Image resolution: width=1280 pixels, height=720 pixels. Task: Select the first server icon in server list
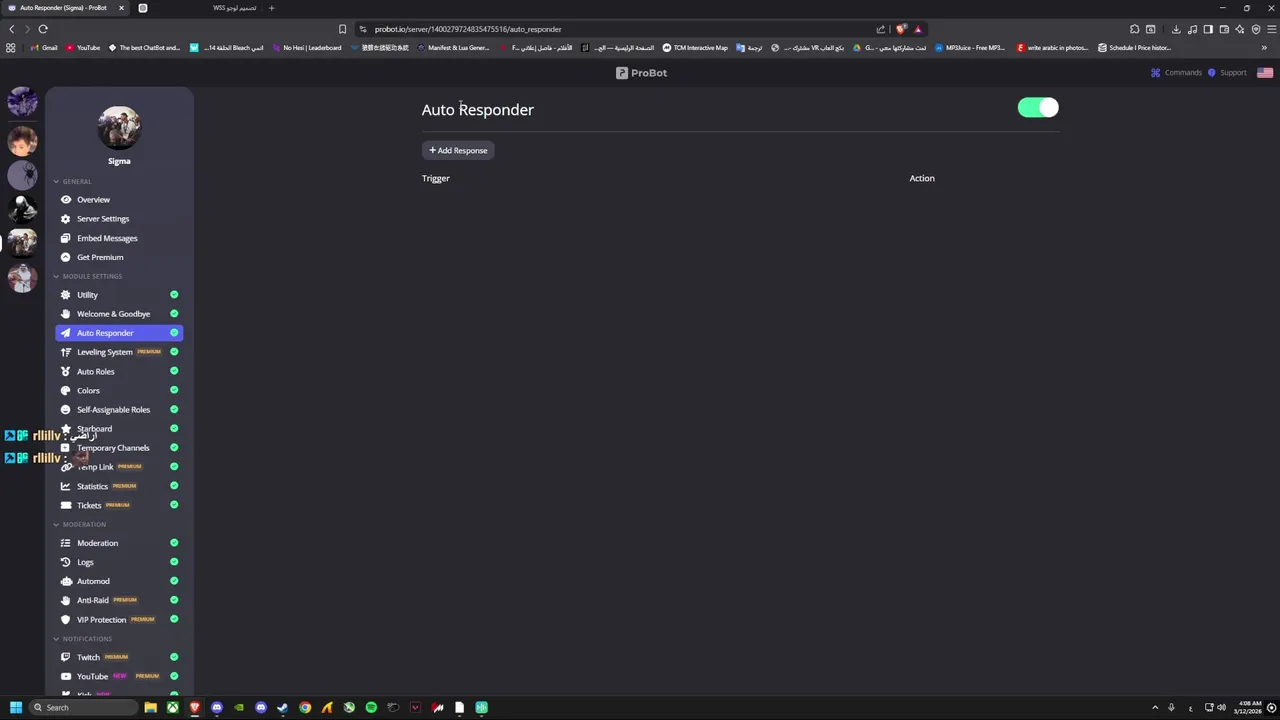tap(22, 101)
